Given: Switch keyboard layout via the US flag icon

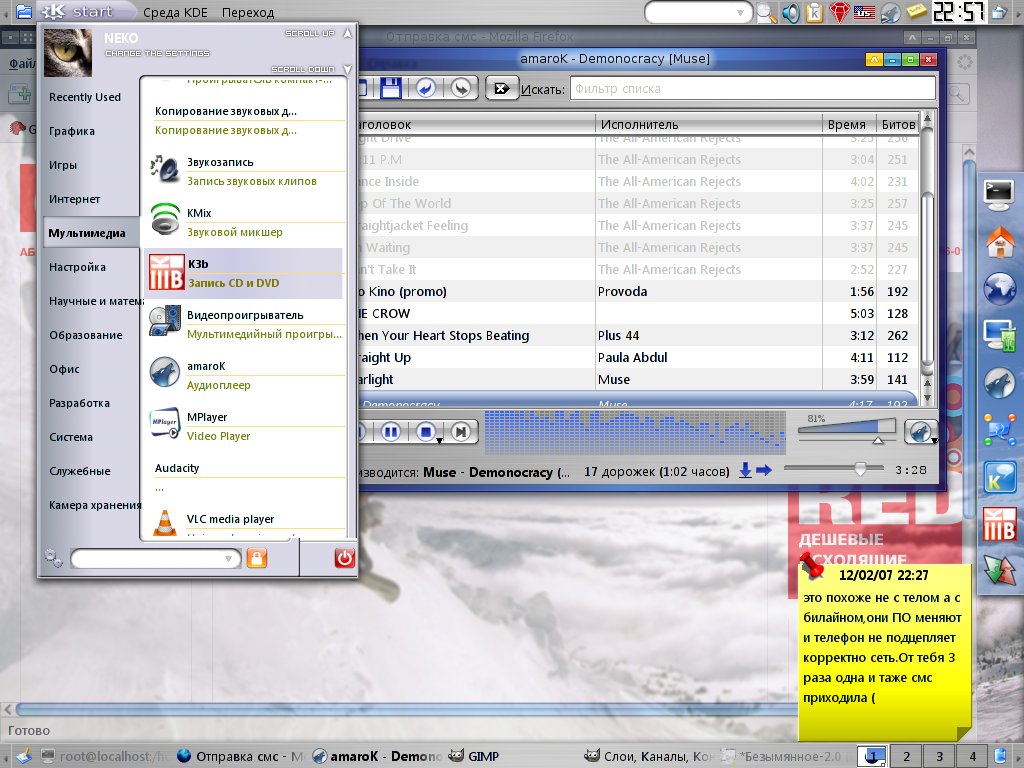Looking at the screenshot, I should click(x=864, y=12).
